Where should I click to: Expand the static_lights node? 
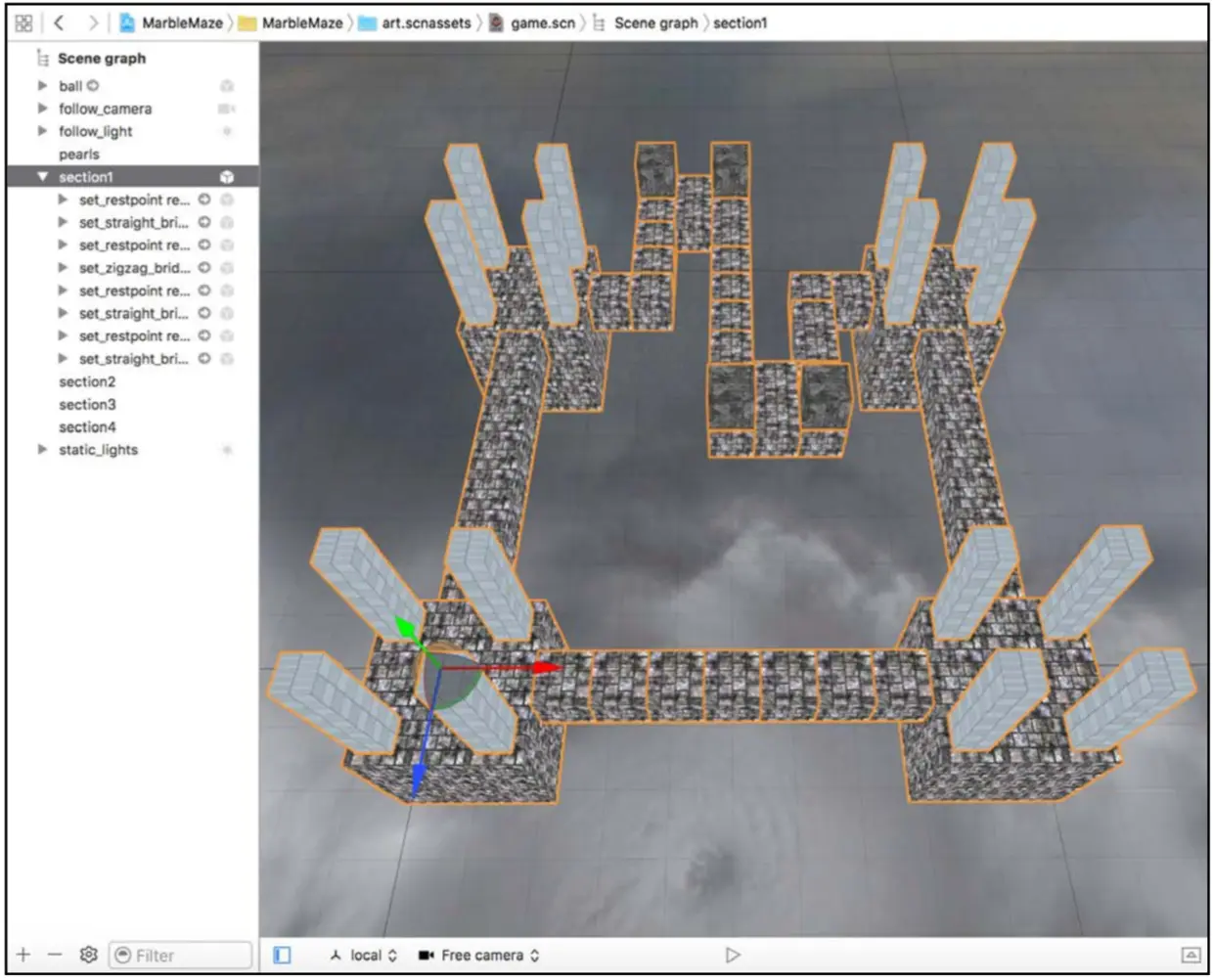tap(42, 450)
